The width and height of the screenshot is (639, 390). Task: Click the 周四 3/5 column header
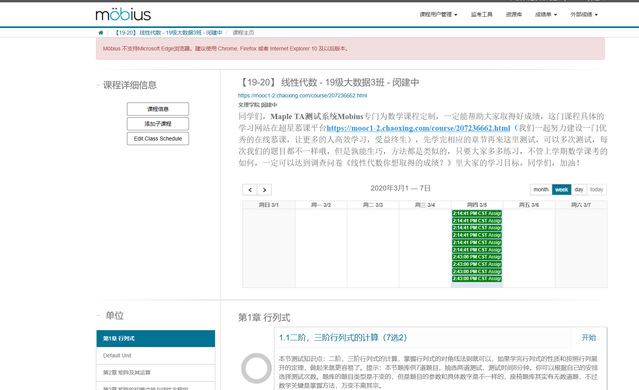point(477,205)
